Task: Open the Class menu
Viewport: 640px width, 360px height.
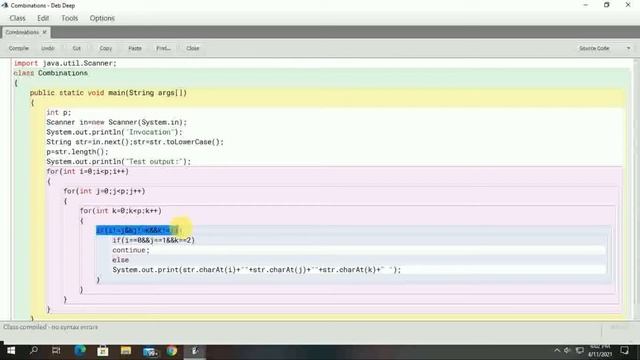Action: 18,18
